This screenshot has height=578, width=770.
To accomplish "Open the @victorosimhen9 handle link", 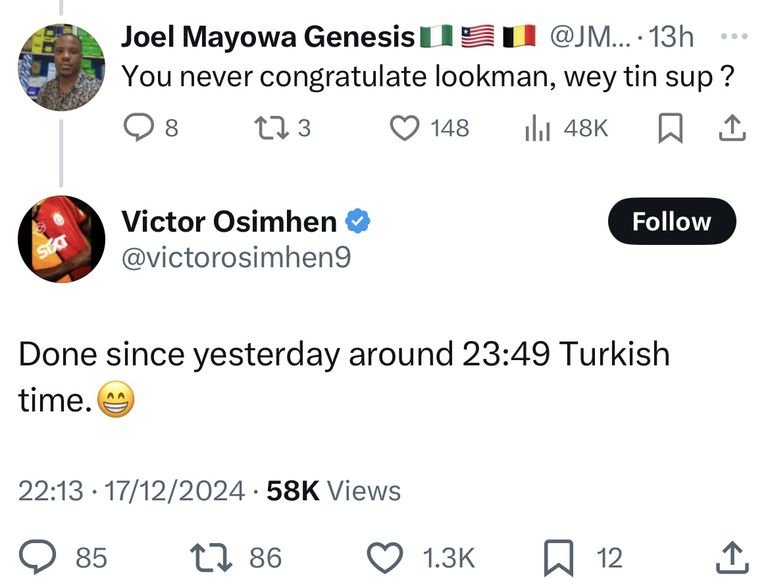I will (x=236, y=258).
